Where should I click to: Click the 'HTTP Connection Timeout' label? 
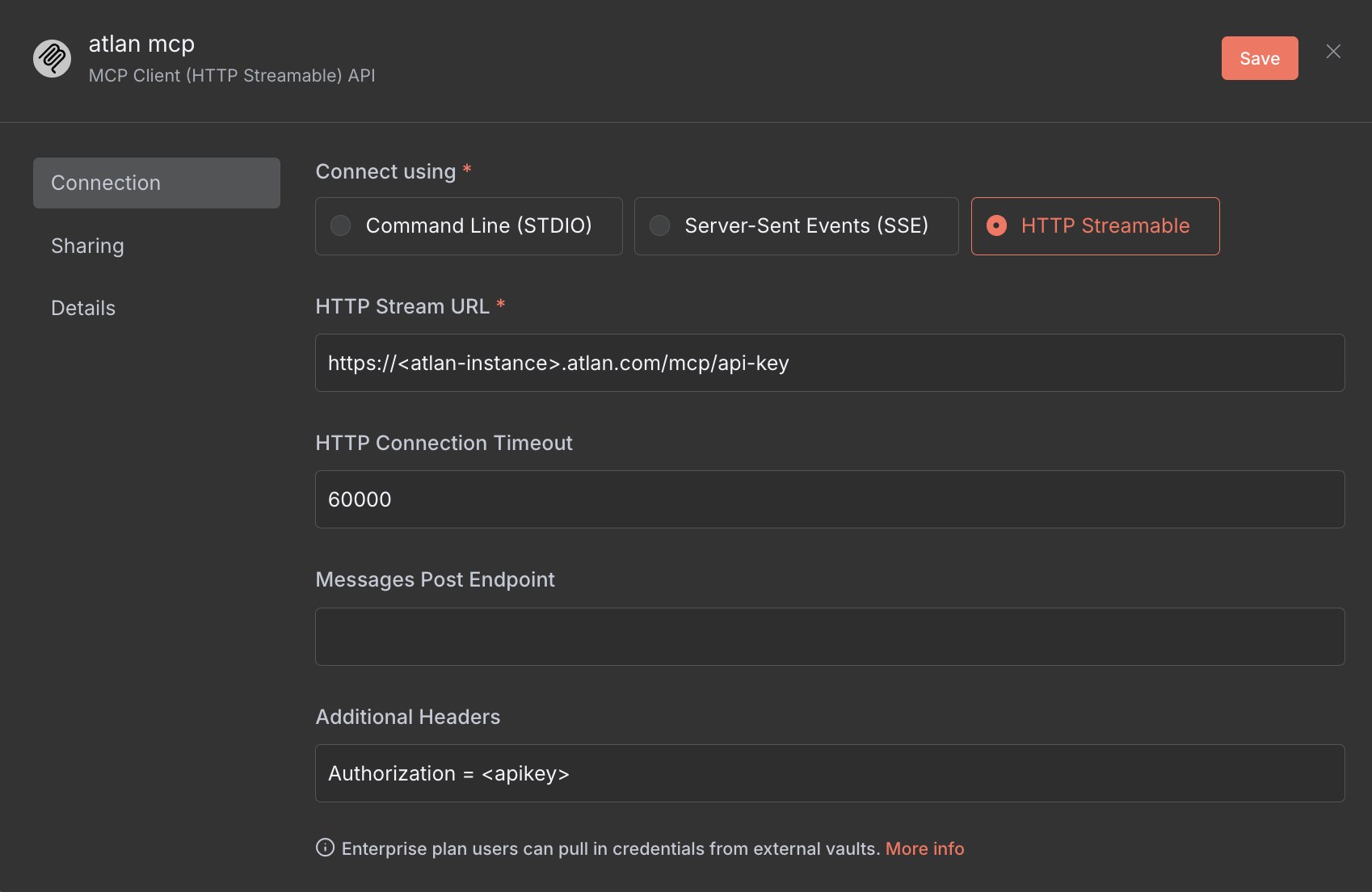(444, 443)
